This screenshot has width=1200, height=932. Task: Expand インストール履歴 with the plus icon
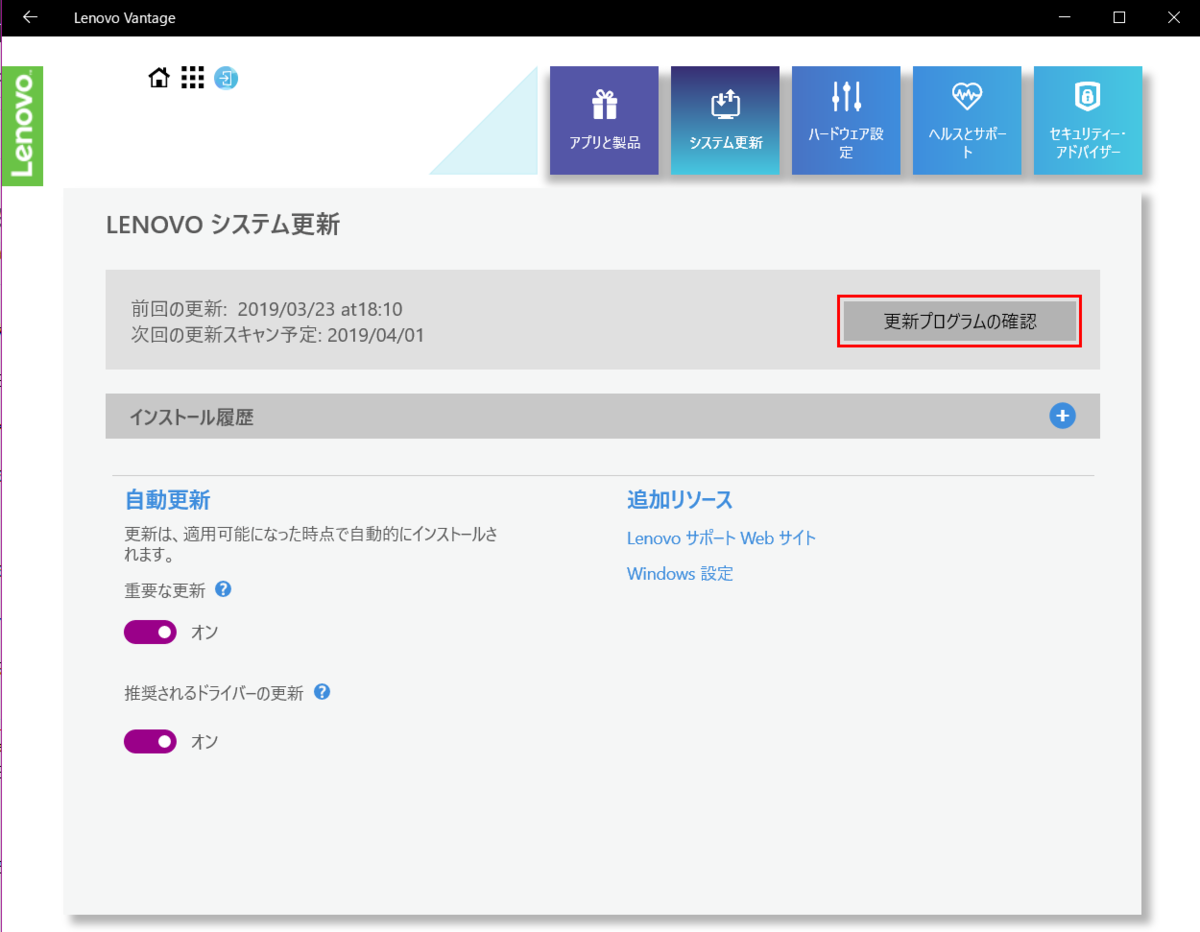1062,416
